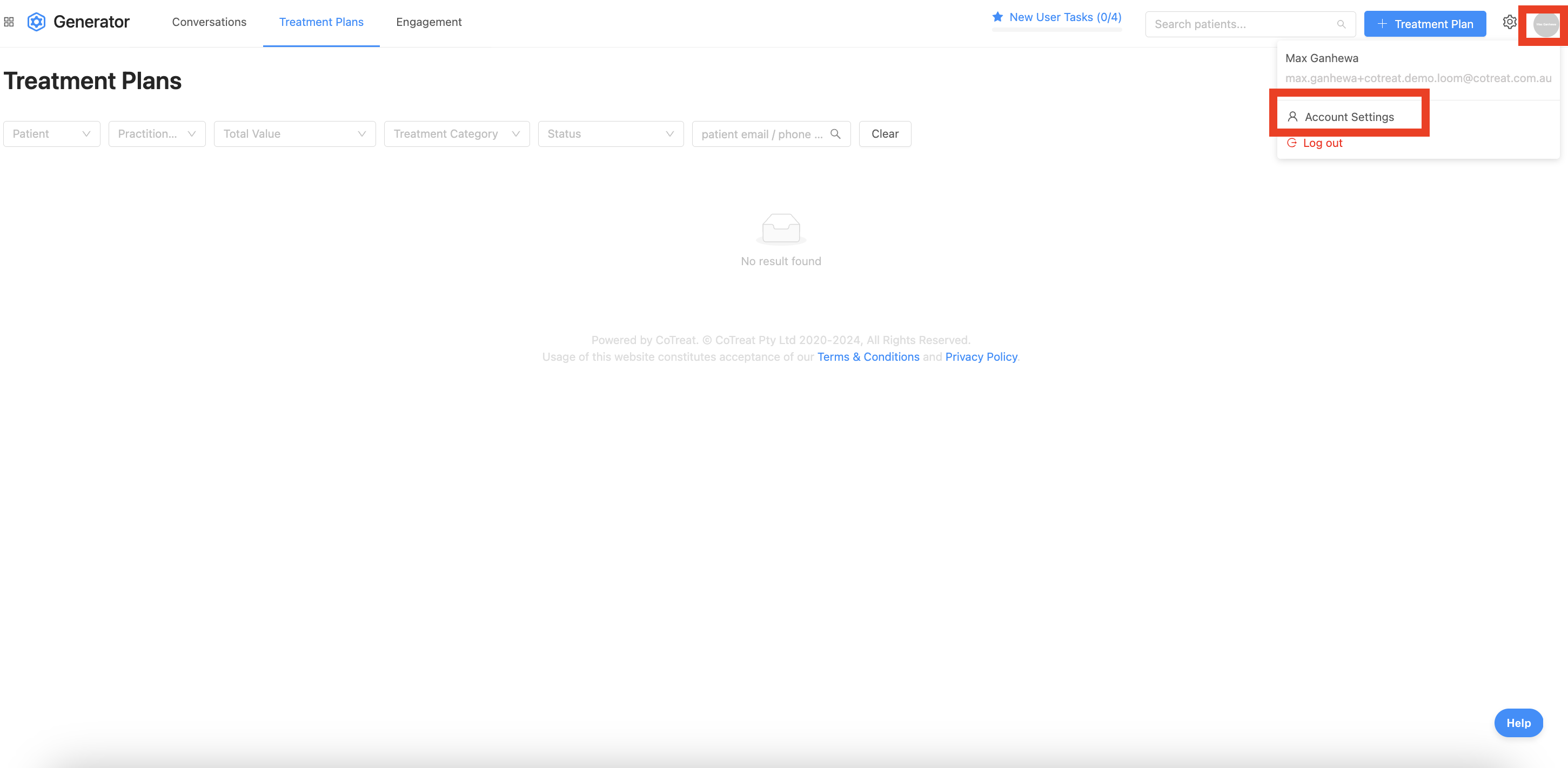Screen dimensions: 1568x768
Task: Click the Log out arrow icon
Action: click(1292, 143)
